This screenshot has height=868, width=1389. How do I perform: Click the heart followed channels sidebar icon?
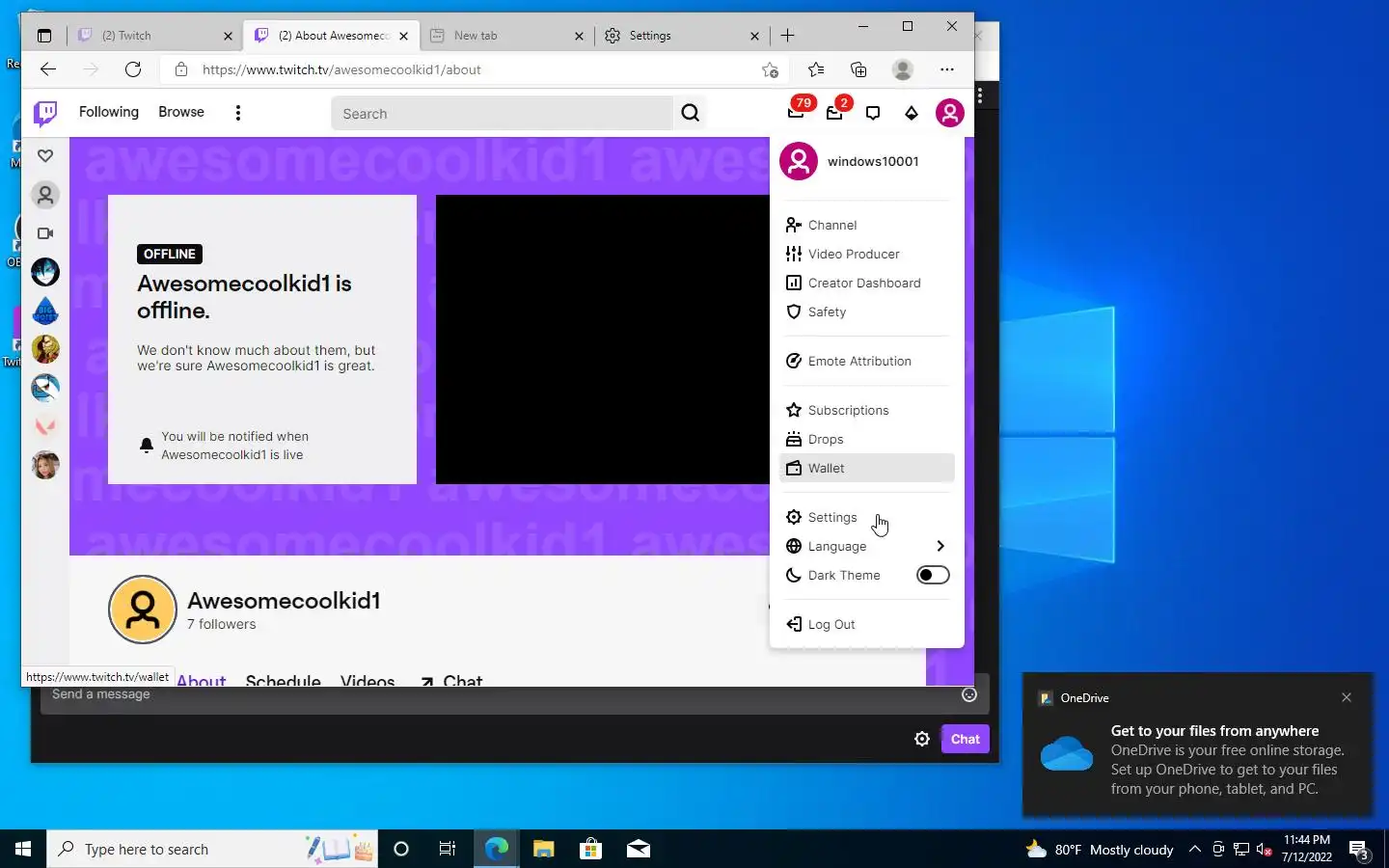[45, 155]
